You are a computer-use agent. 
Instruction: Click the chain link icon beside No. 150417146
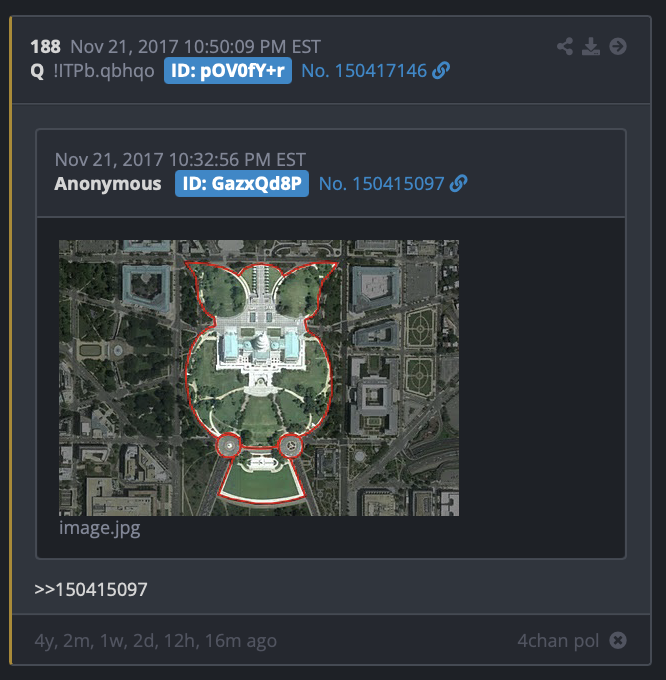(441, 71)
